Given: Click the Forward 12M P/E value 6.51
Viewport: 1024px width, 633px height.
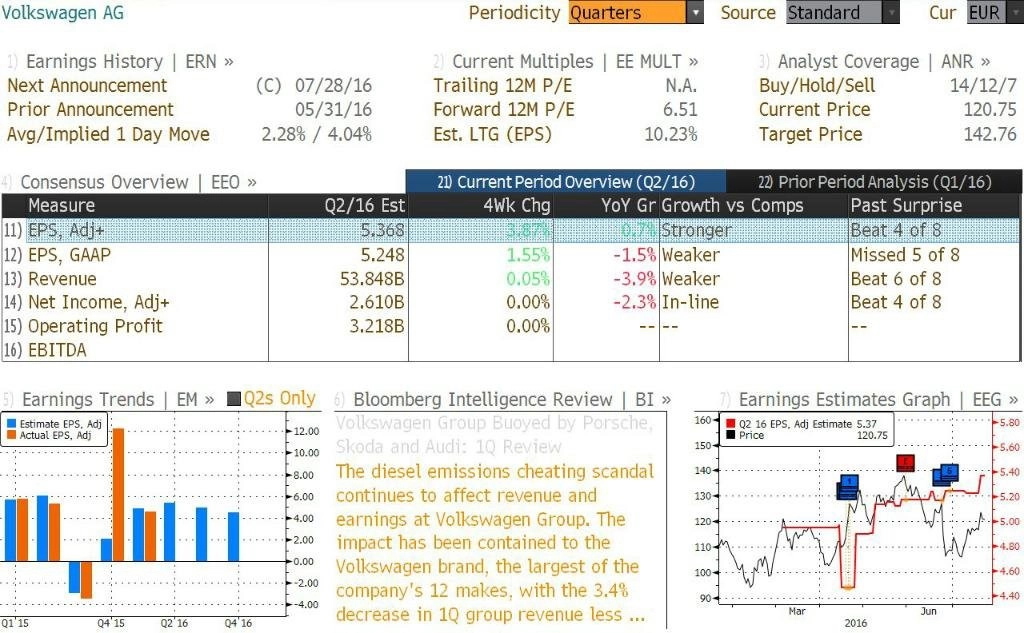Looking at the screenshot, I should (680, 110).
